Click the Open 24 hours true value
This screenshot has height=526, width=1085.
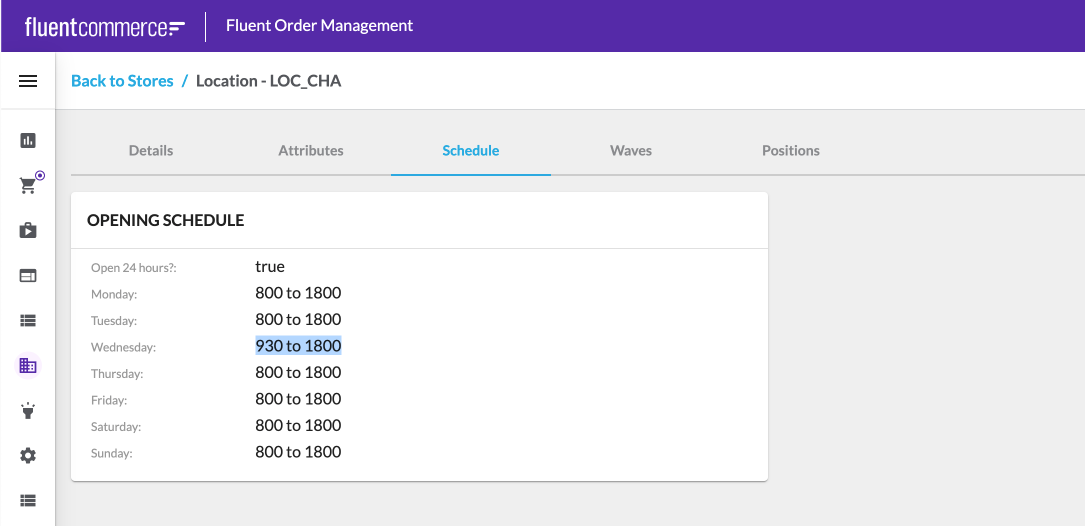click(x=270, y=267)
